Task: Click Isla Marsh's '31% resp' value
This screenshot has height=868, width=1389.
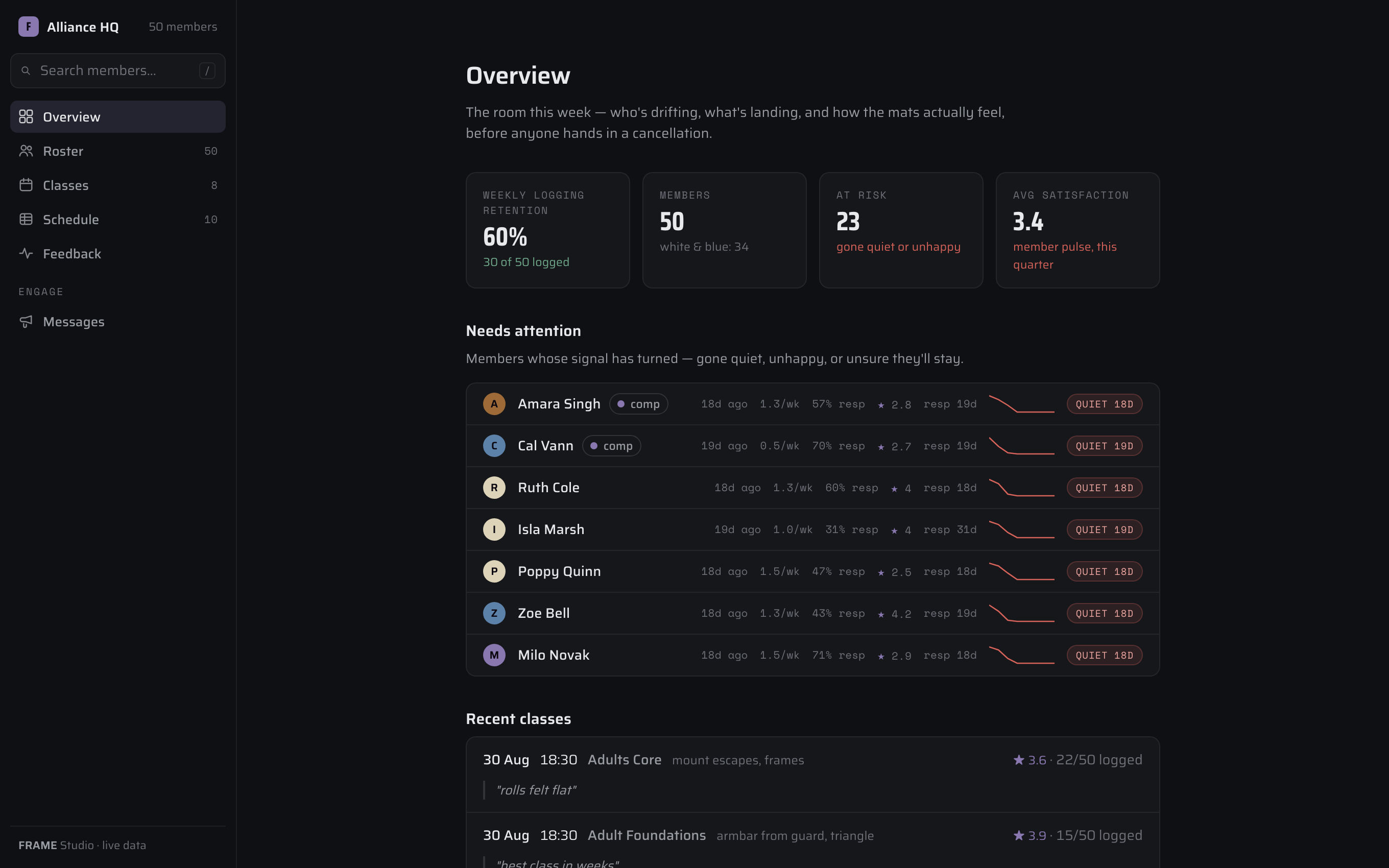Action: (851, 529)
